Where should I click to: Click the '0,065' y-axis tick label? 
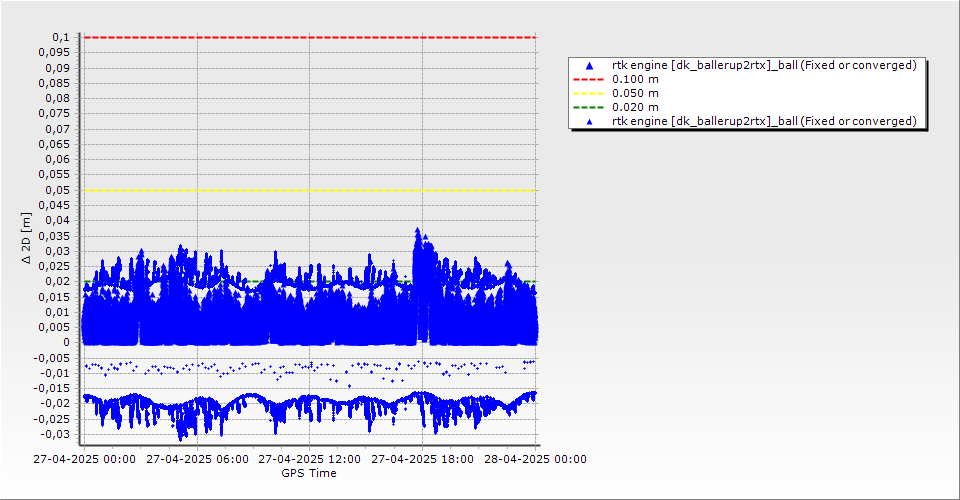pos(54,144)
